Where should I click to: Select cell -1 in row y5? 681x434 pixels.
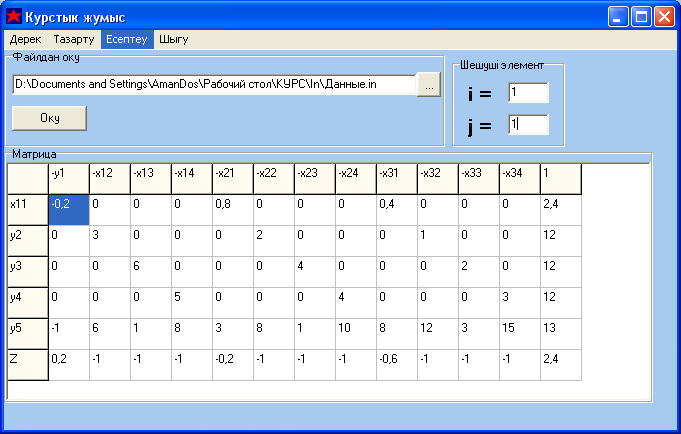point(69,334)
